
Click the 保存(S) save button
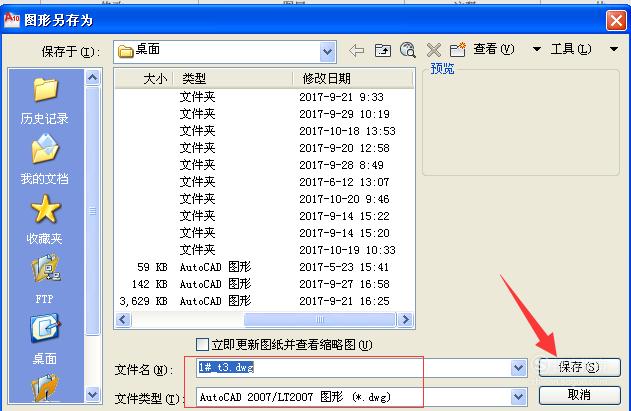tap(579, 367)
